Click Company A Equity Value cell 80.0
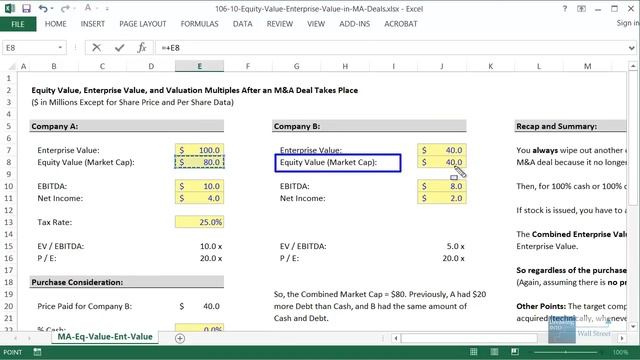Viewport: 640px width, 360px height. [x=199, y=162]
